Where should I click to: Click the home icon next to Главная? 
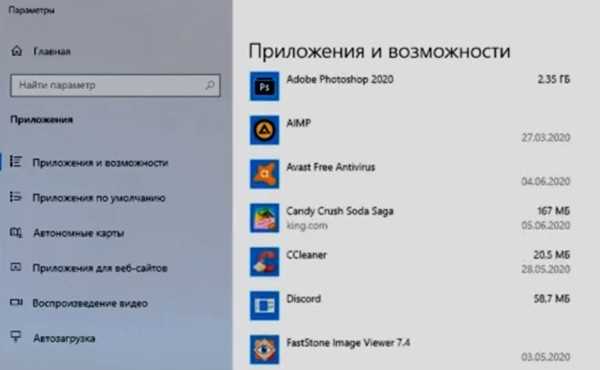point(16,51)
